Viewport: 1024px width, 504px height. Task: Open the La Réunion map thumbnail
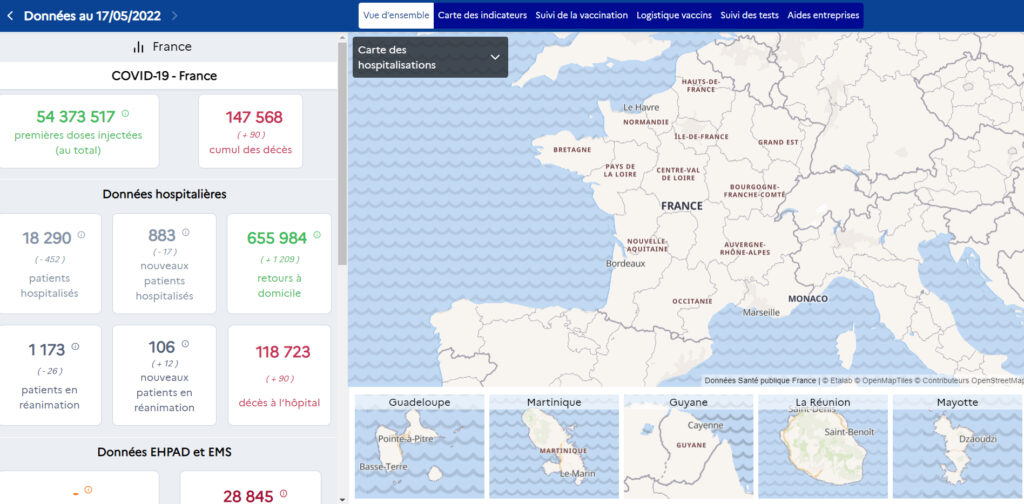(x=822, y=446)
